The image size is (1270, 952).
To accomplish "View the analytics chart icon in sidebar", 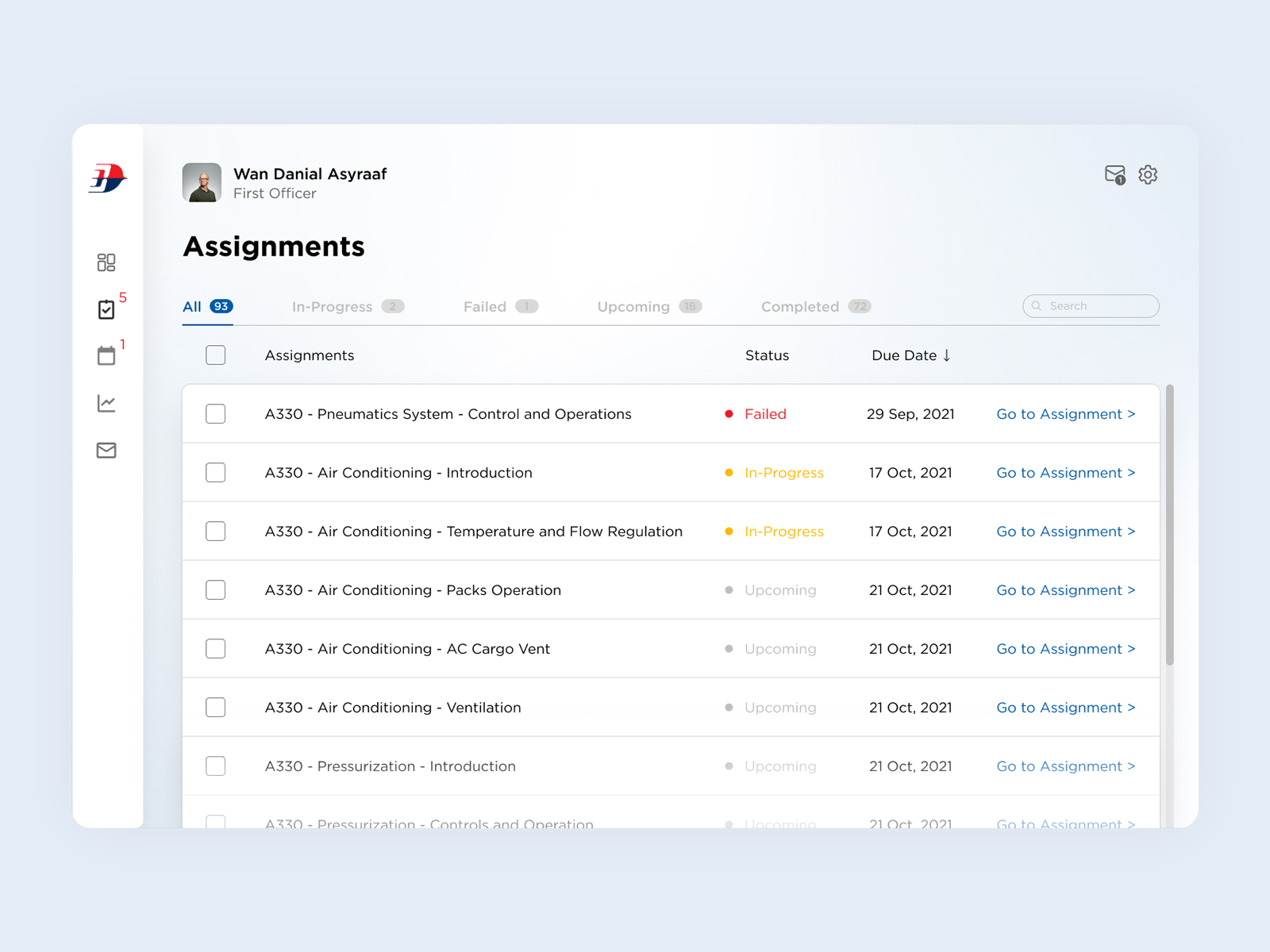I will pos(106,403).
